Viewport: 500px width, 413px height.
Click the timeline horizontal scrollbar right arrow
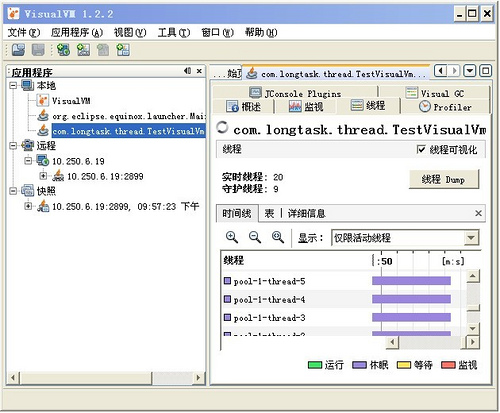pos(473,342)
